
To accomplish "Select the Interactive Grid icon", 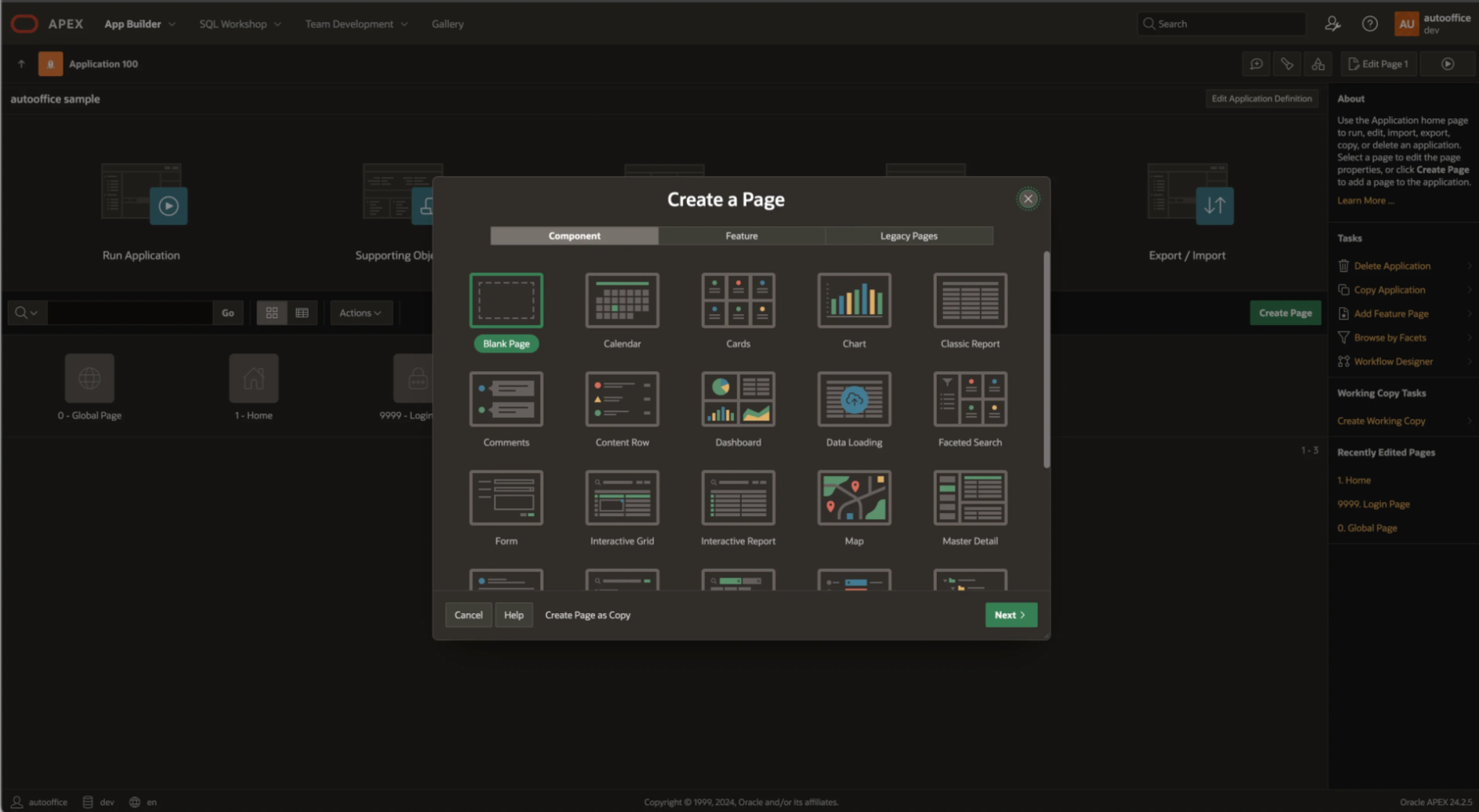I will [x=622, y=497].
